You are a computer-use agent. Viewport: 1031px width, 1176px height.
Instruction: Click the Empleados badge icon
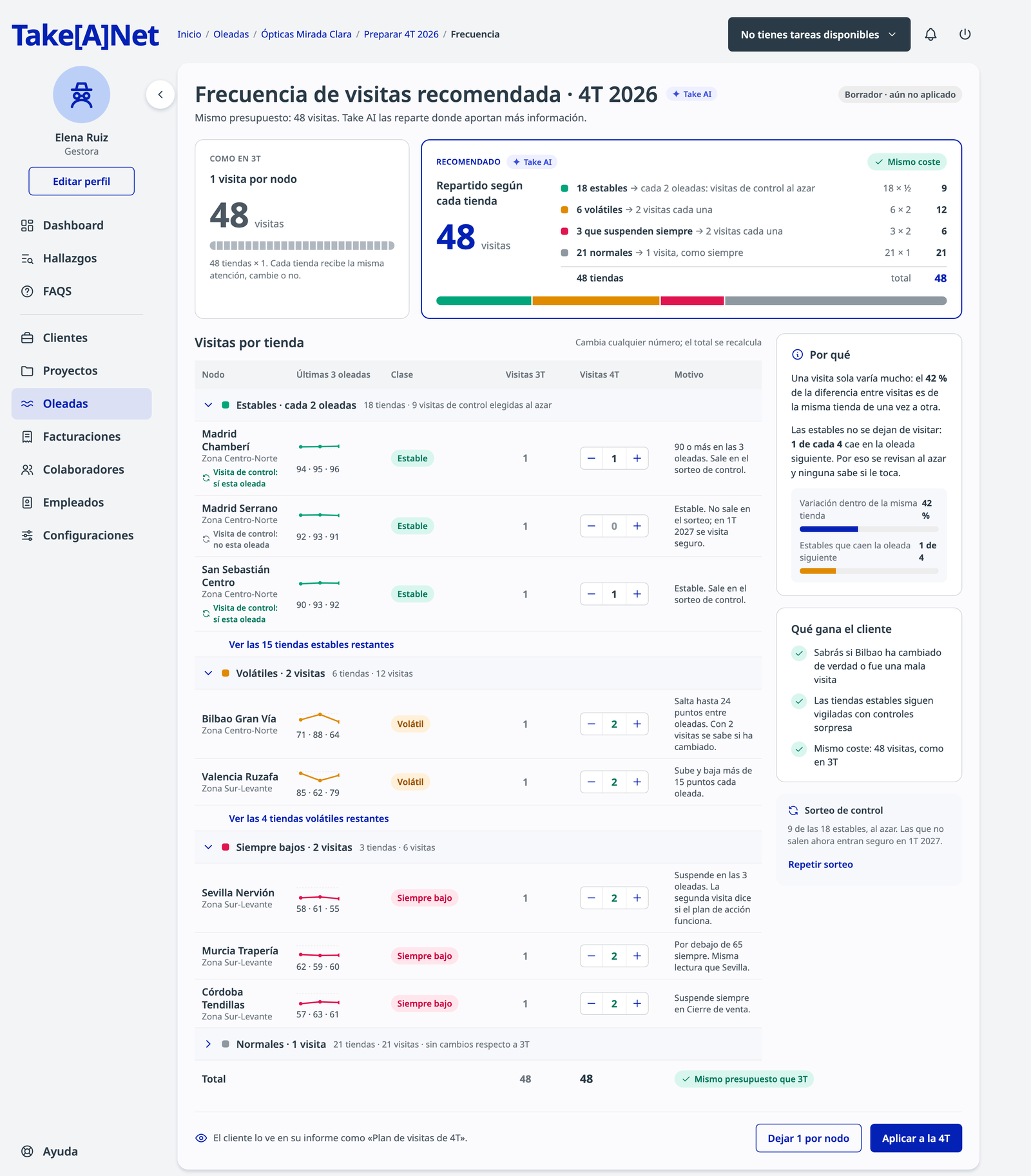(x=27, y=503)
